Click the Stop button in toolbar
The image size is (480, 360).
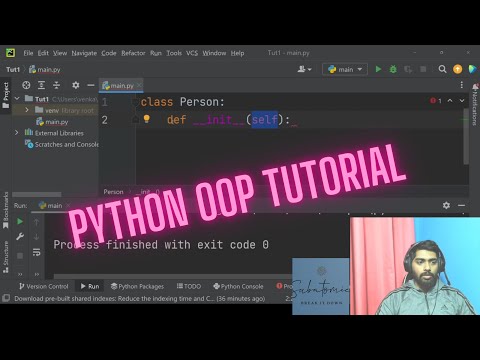(x=423, y=69)
